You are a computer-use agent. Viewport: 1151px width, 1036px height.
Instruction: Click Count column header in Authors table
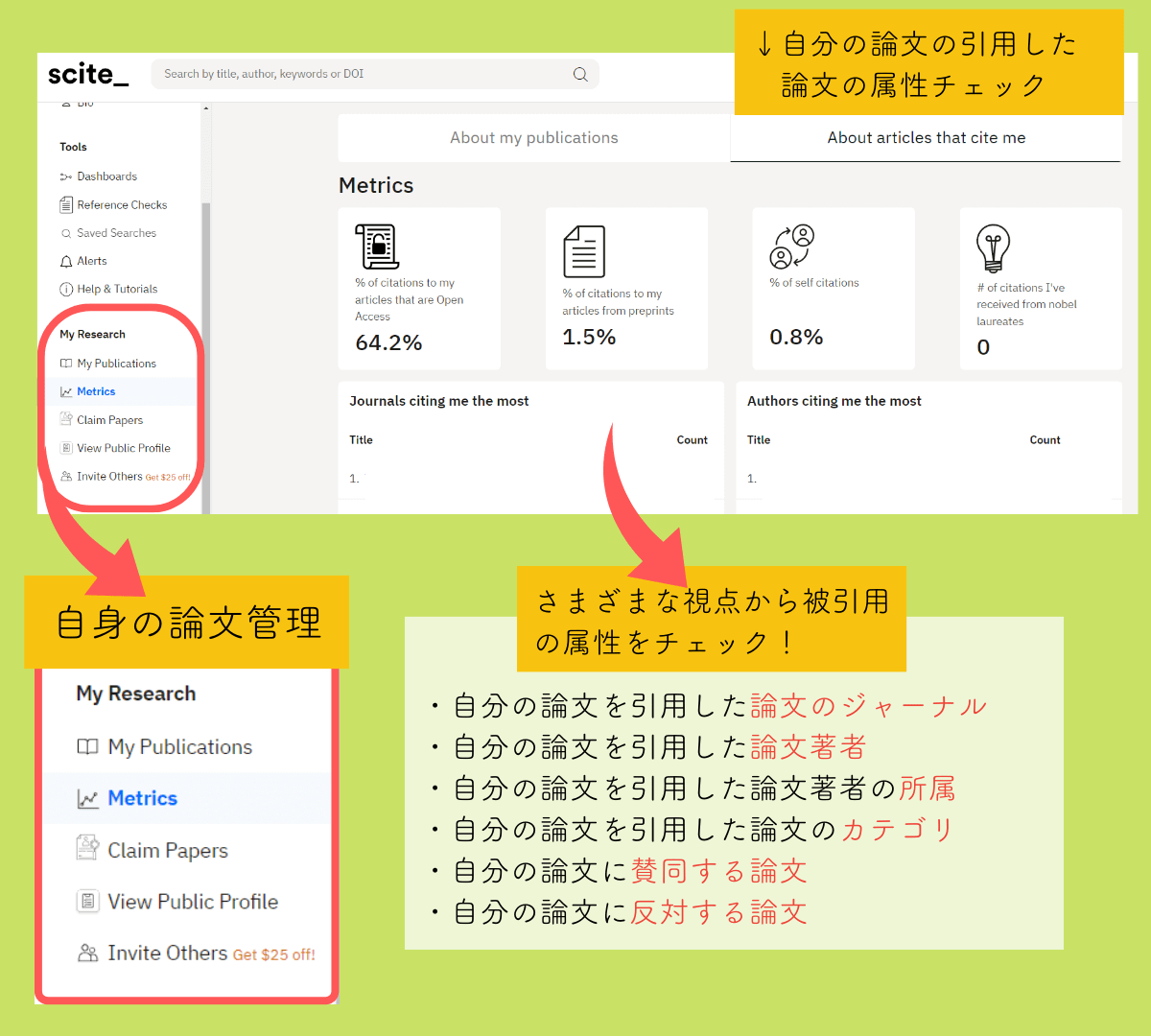1045,440
